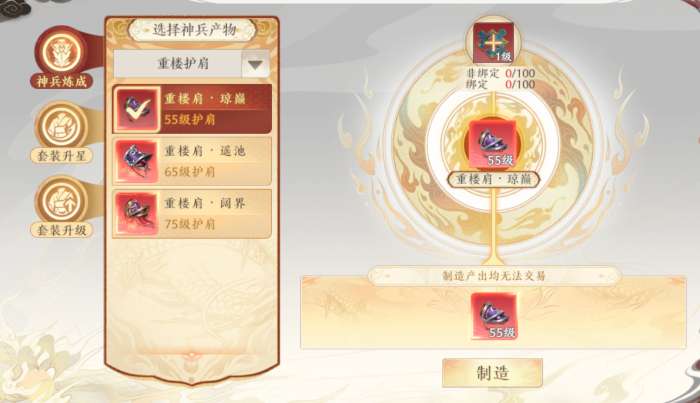This screenshot has width=700, height=403.
Task: Click the 重楼肩·阆界 item icon
Action: pyautogui.click(x=136, y=214)
